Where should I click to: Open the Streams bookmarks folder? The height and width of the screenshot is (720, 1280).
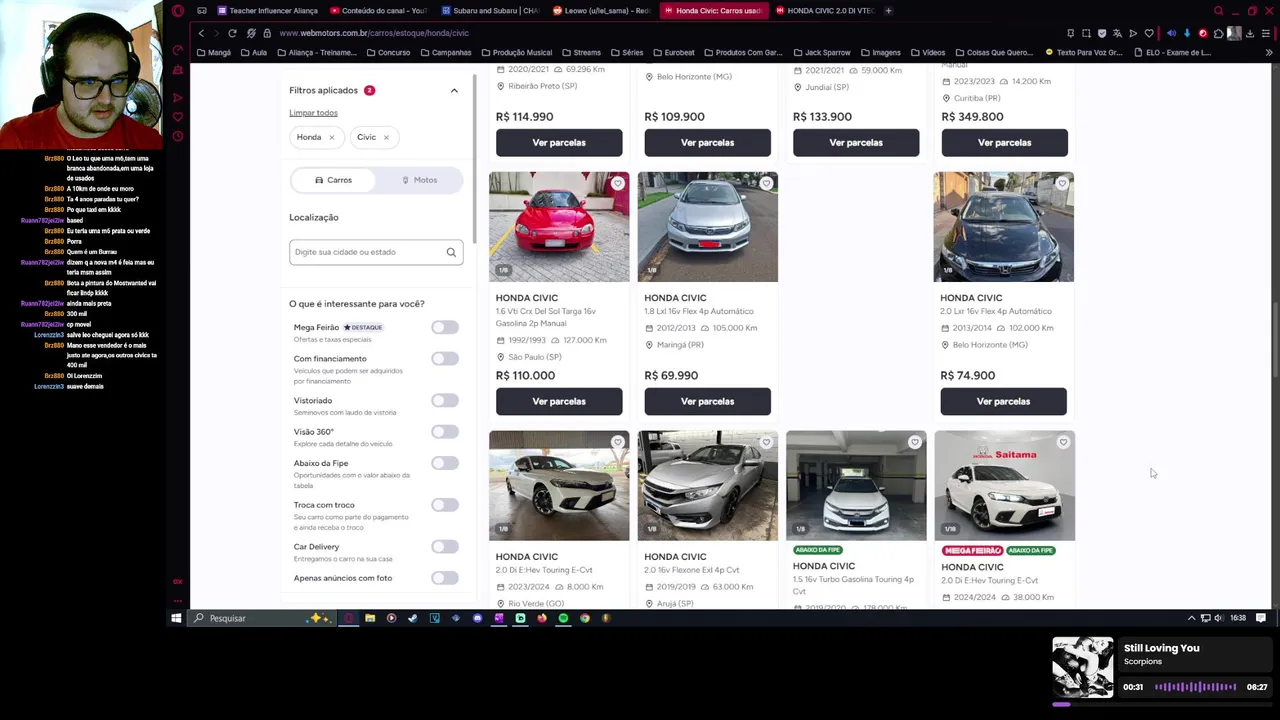pyautogui.click(x=581, y=52)
